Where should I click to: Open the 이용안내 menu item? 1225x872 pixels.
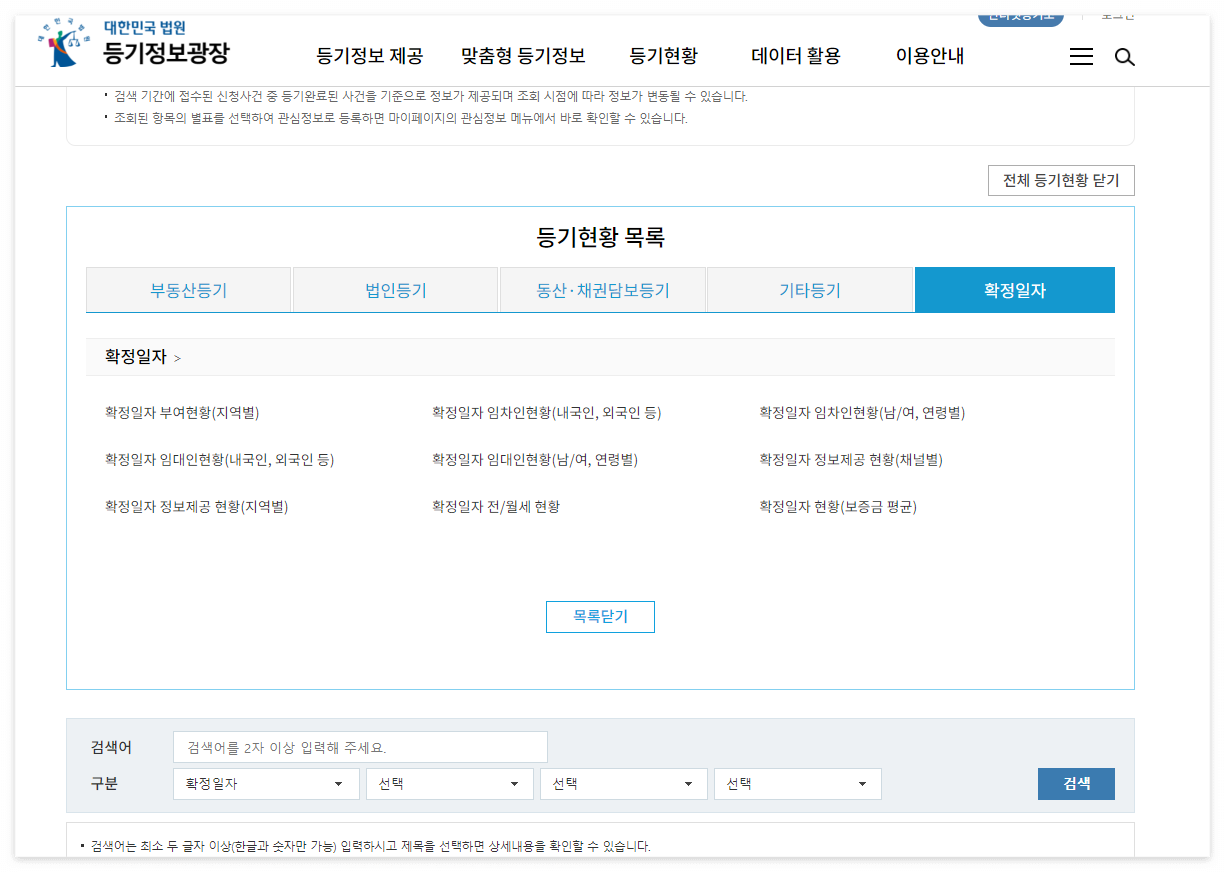pos(929,57)
